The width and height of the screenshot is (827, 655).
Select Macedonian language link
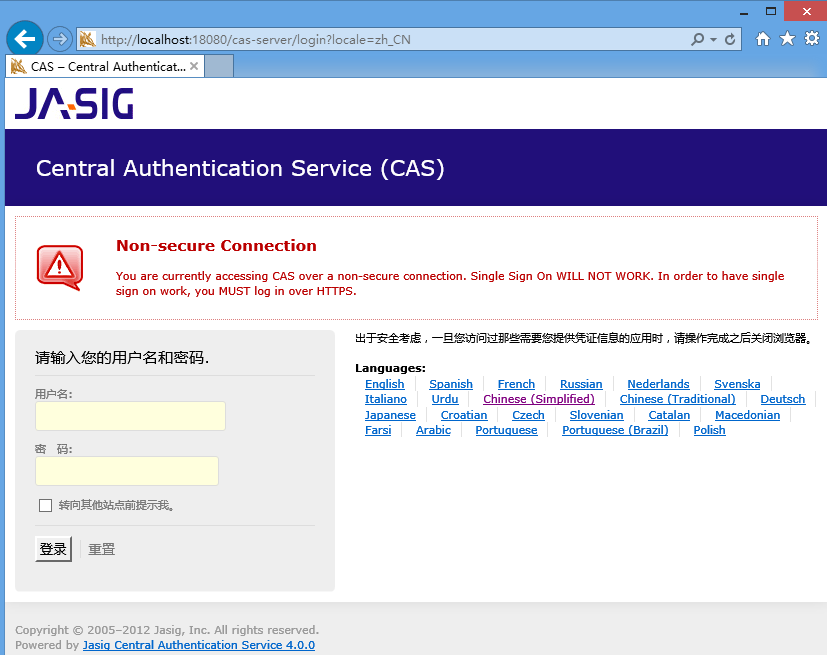click(x=747, y=415)
